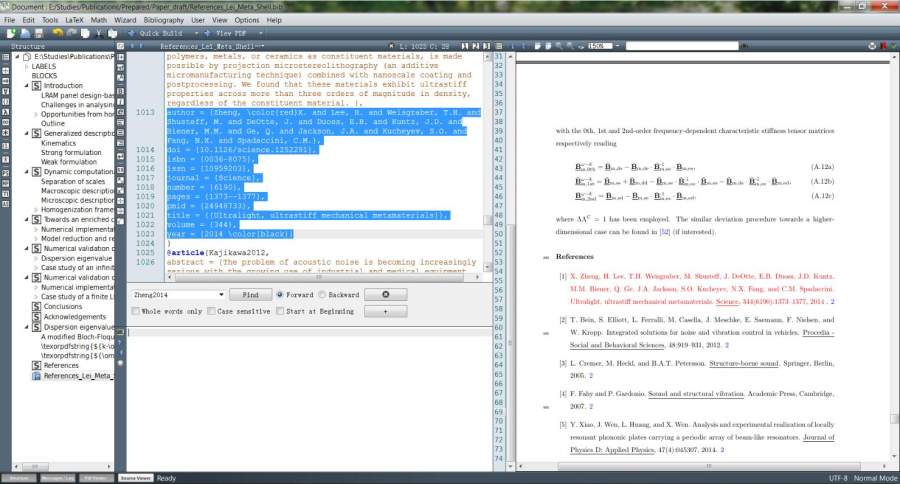
Task: Close the find panel with X button
Action: click(x=385, y=295)
